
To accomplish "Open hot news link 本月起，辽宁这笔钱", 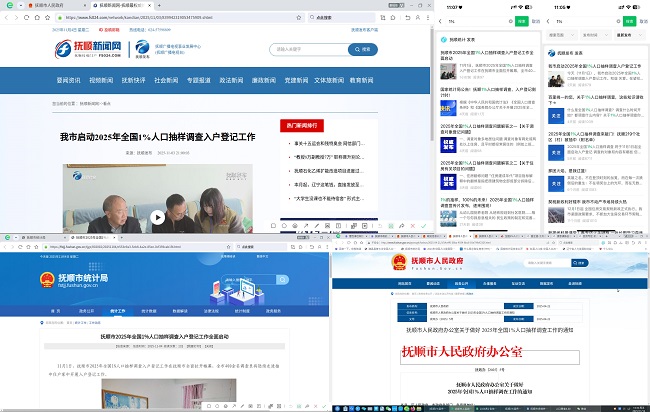I will [329, 184].
